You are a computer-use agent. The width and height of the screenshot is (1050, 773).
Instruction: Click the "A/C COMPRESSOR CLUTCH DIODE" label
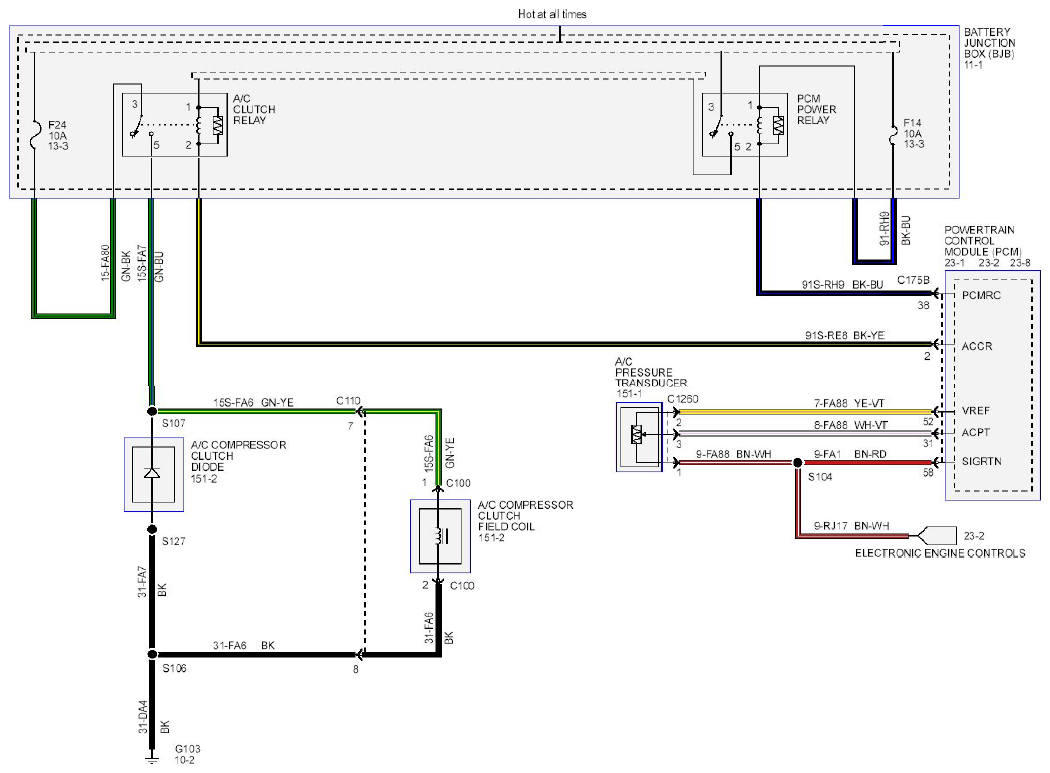pyautogui.click(x=238, y=456)
